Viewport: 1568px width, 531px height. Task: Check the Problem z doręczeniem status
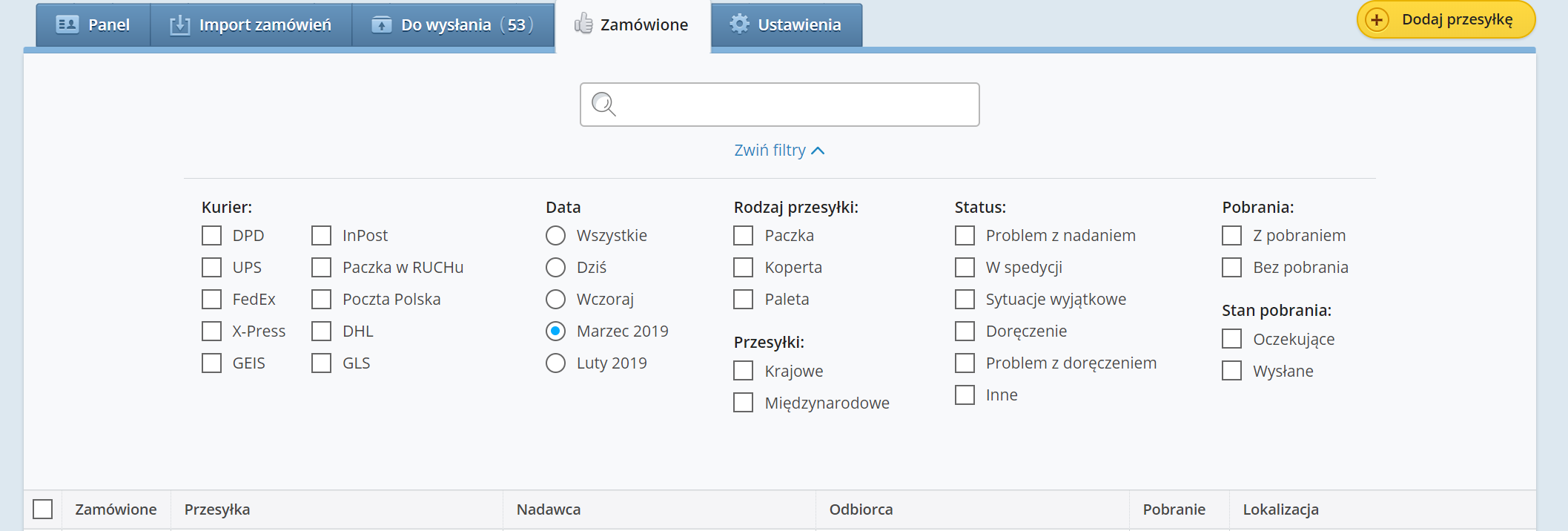(x=965, y=363)
